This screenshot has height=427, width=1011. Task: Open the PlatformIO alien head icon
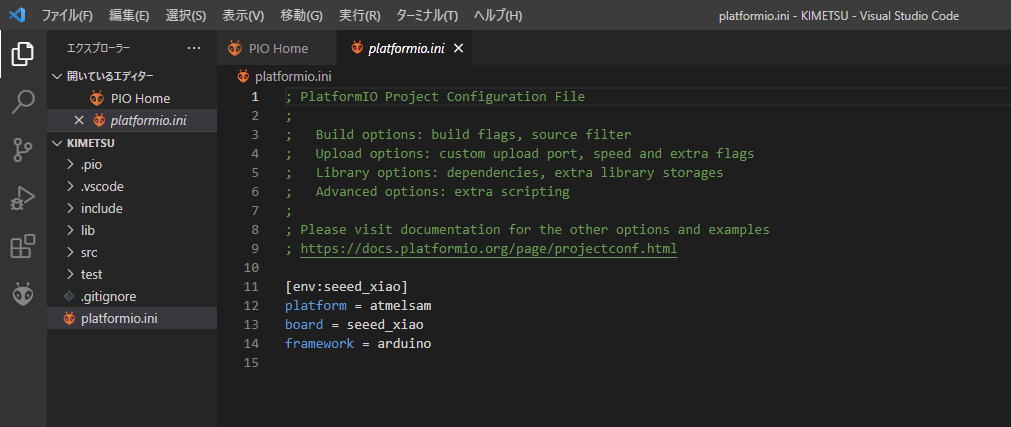click(x=23, y=294)
